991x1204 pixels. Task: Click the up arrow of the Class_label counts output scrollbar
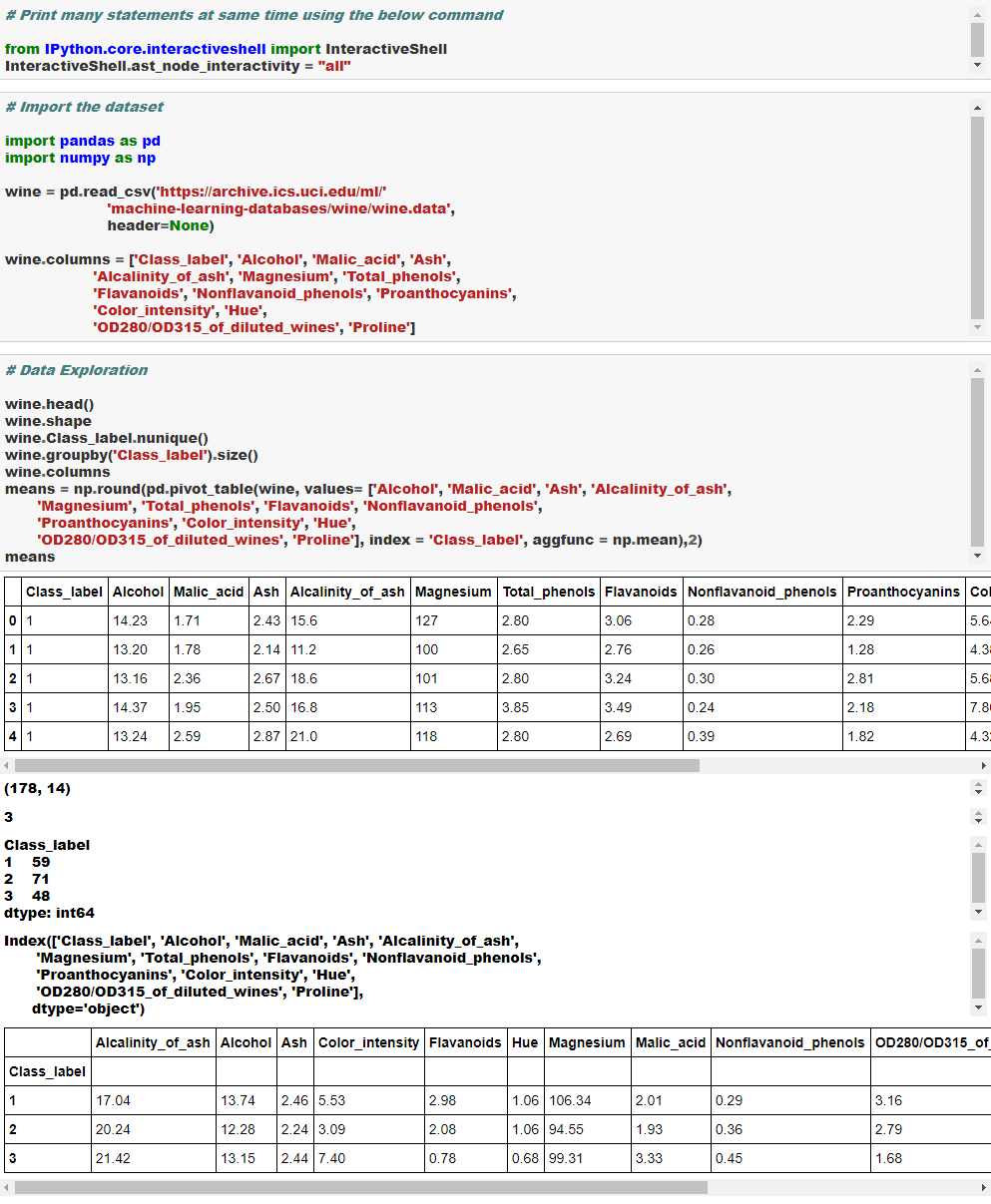977,846
